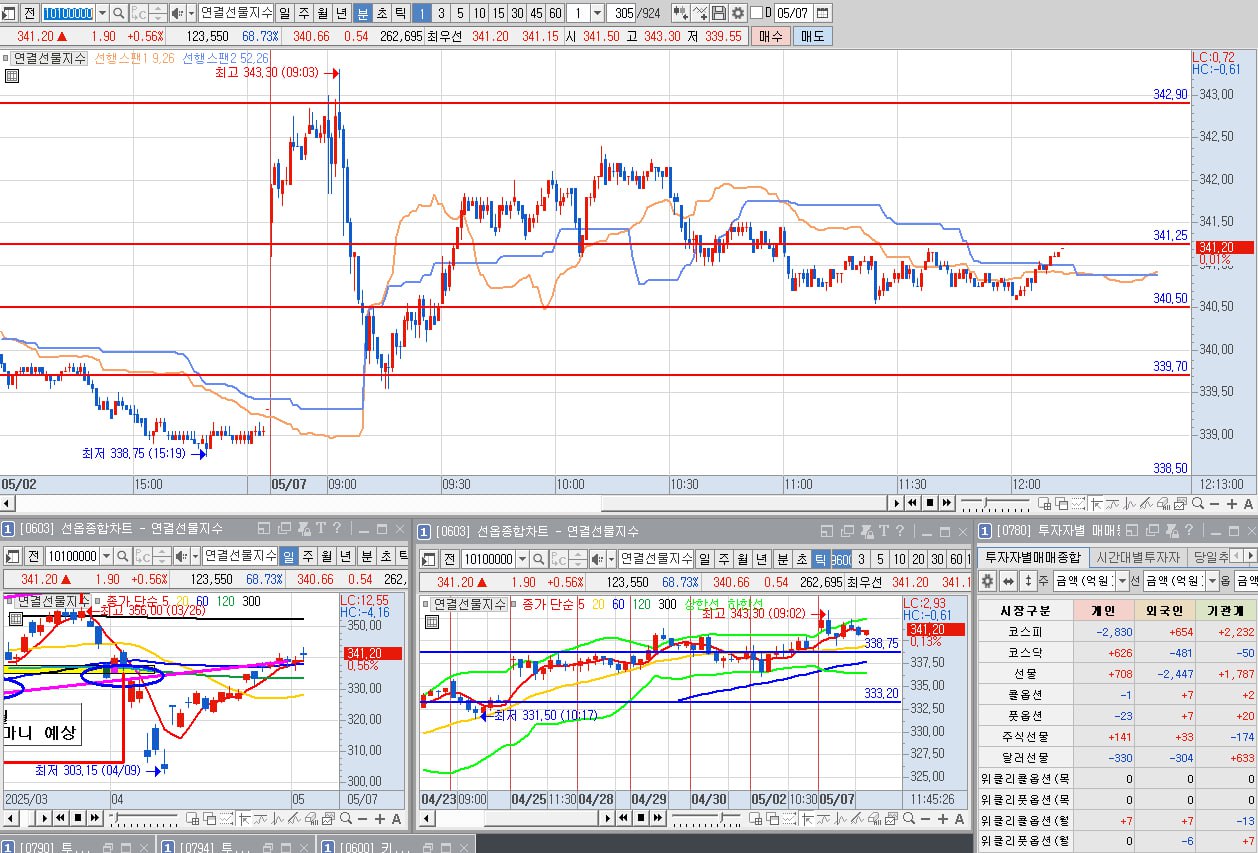Click the A text icon at the main chart's bottom right
This screenshot has width=1258, height=853.
pos(1248,504)
